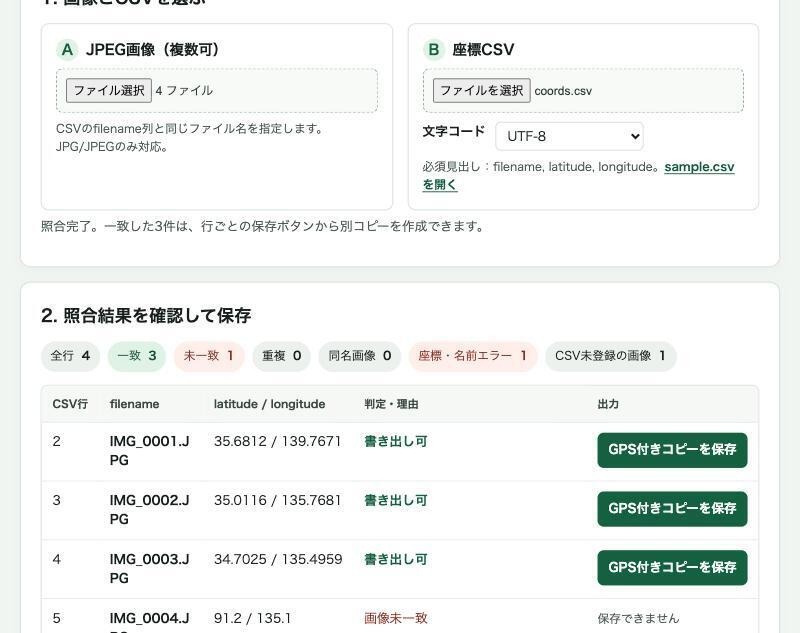This screenshot has height=633, width=800.
Task: Click 書き出し可 status in IMG_0001 row
Action: click(x=396, y=441)
